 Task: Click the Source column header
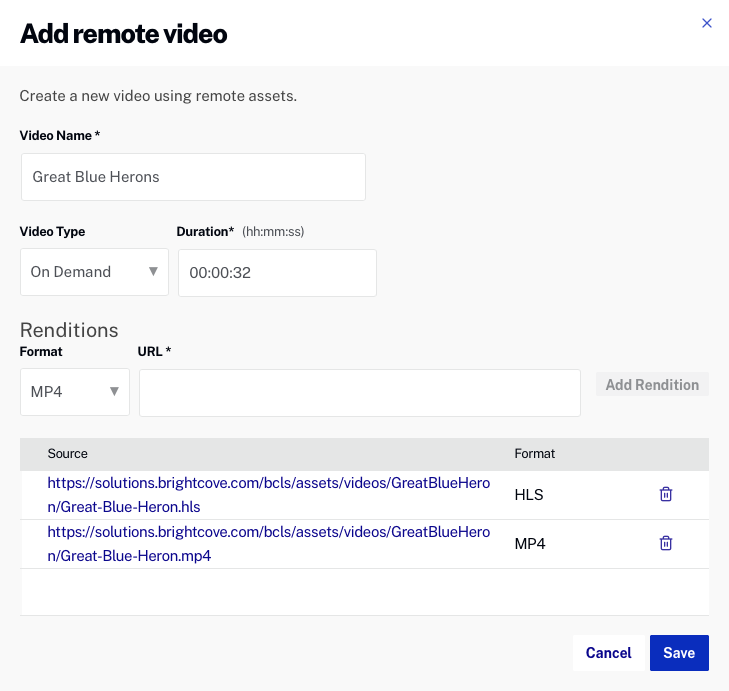(x=68, y=454)
